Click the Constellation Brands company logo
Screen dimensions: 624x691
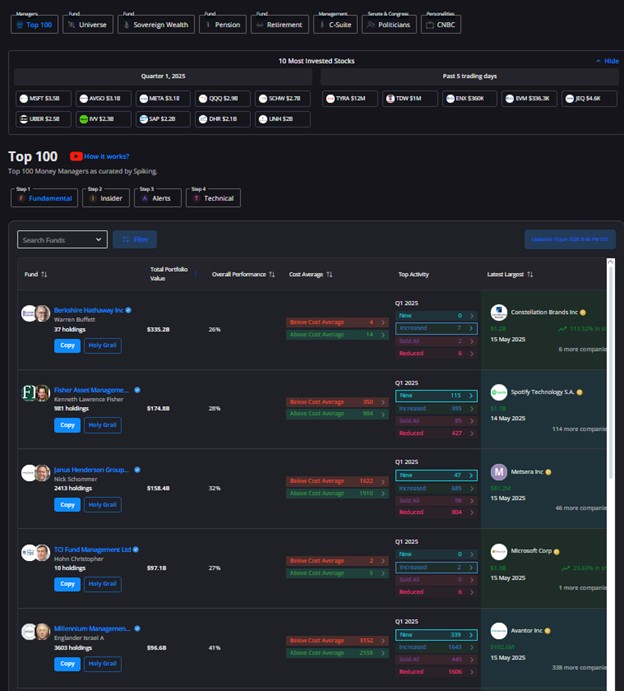pyautogui.click(x=499, y=312)
